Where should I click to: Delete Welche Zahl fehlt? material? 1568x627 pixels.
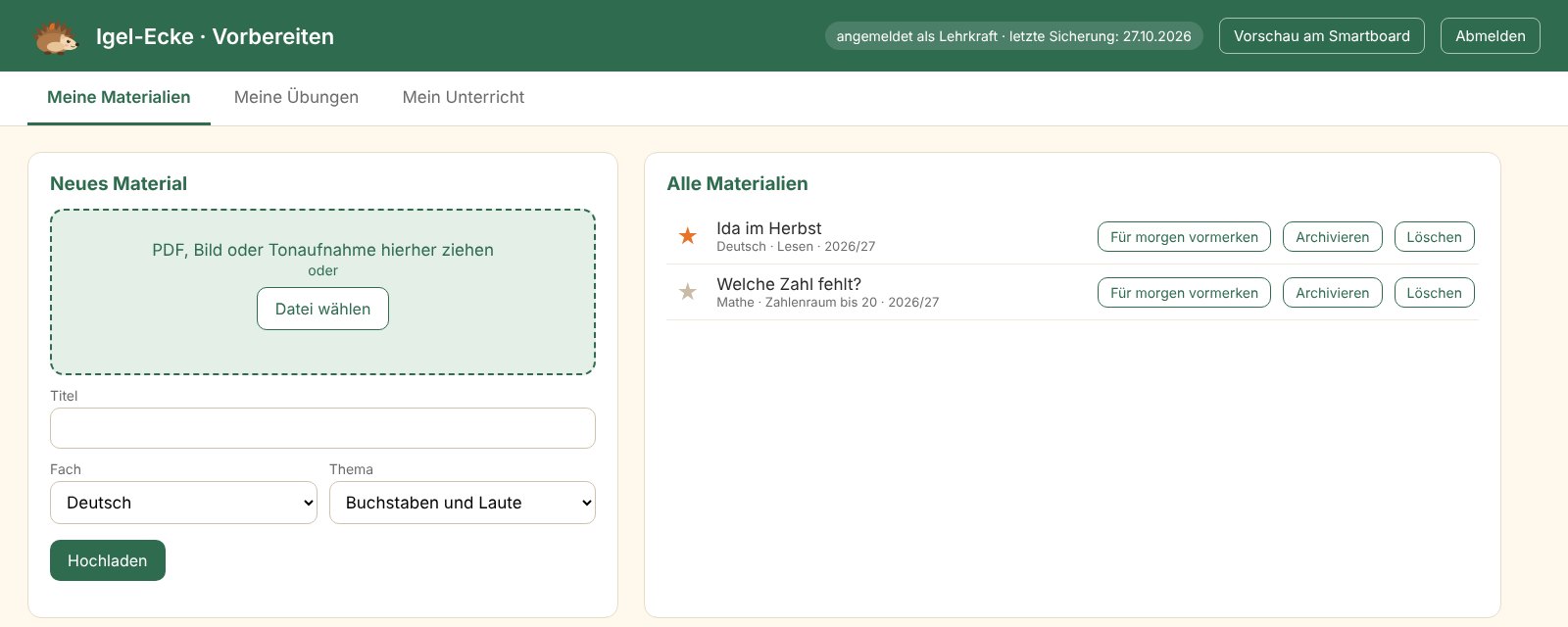[x=1435, y=293]
